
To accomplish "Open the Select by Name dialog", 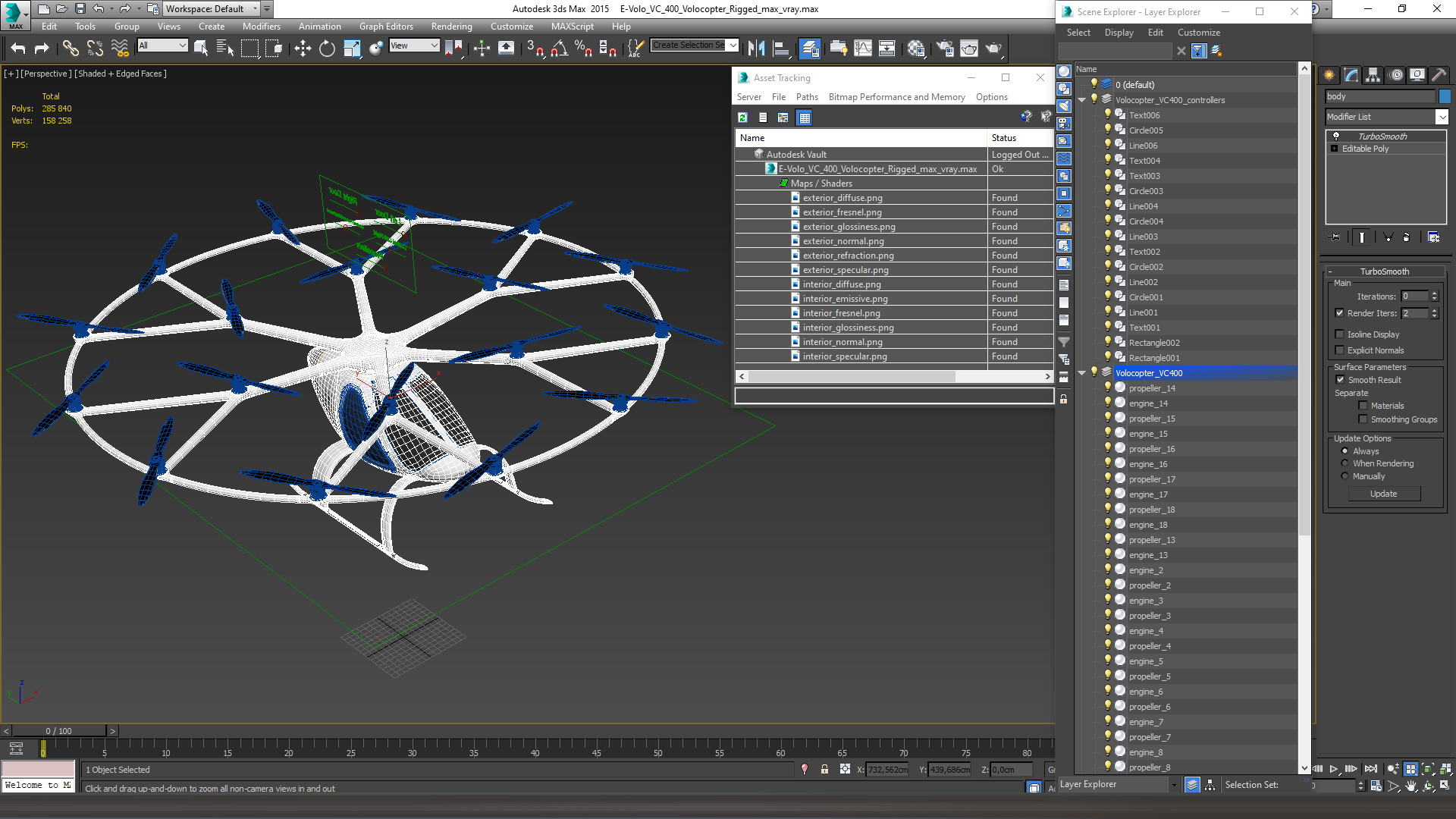I will point(225,49).
